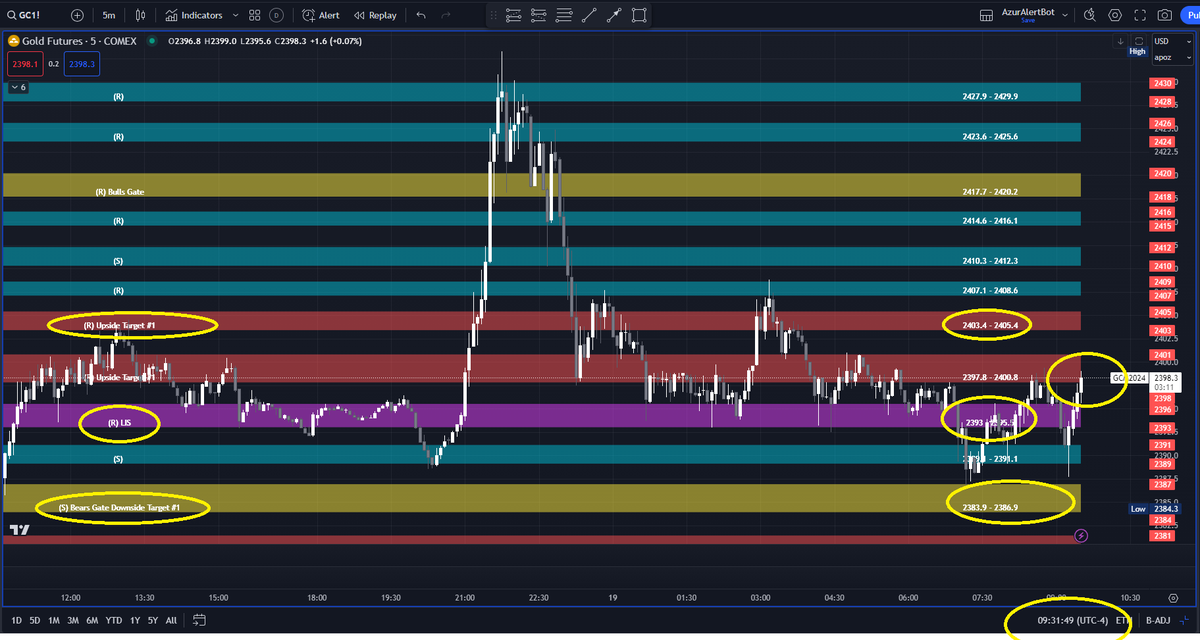
Task: Collapse the indicators legend showing 6
Action: tap(17, 87)
